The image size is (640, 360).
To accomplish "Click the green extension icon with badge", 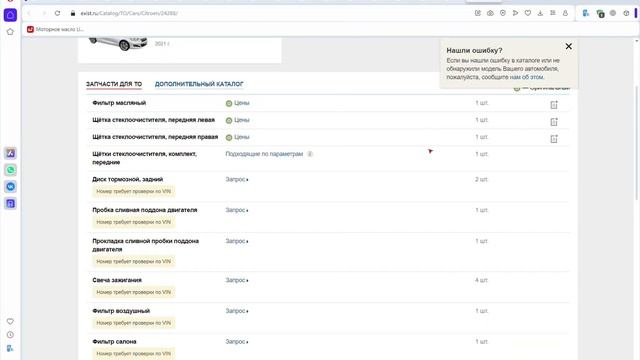I will pyautogui.click(x=600, y=13).
